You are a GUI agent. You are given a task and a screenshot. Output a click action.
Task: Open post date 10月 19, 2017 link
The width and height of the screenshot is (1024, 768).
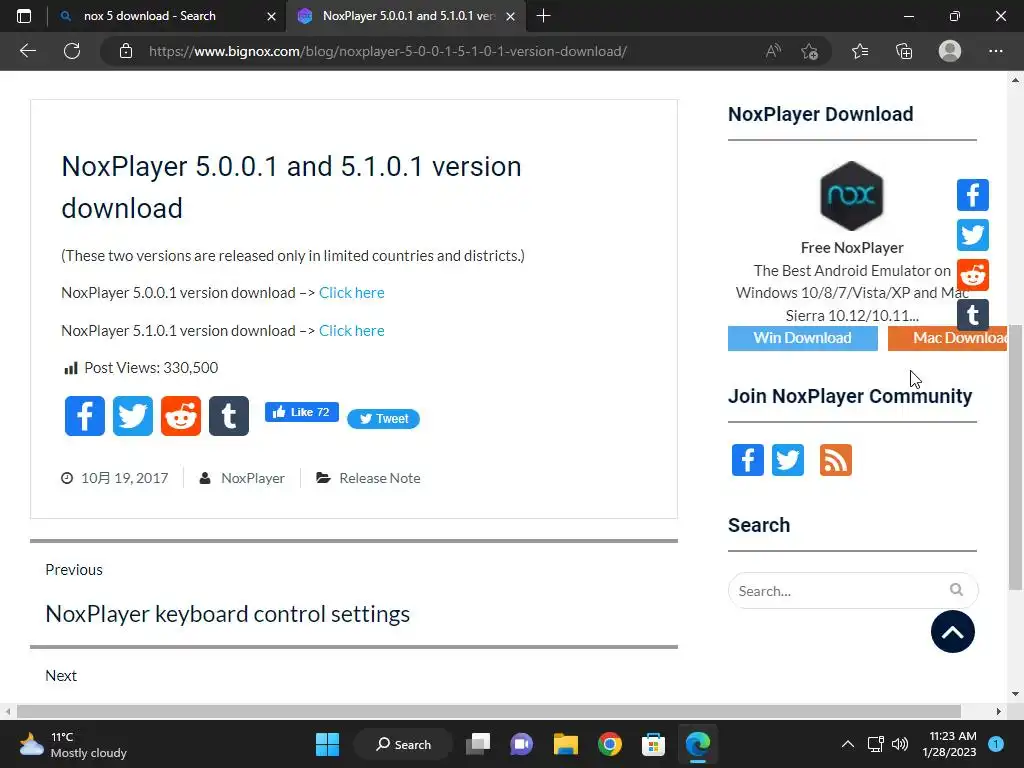[125, 478]
